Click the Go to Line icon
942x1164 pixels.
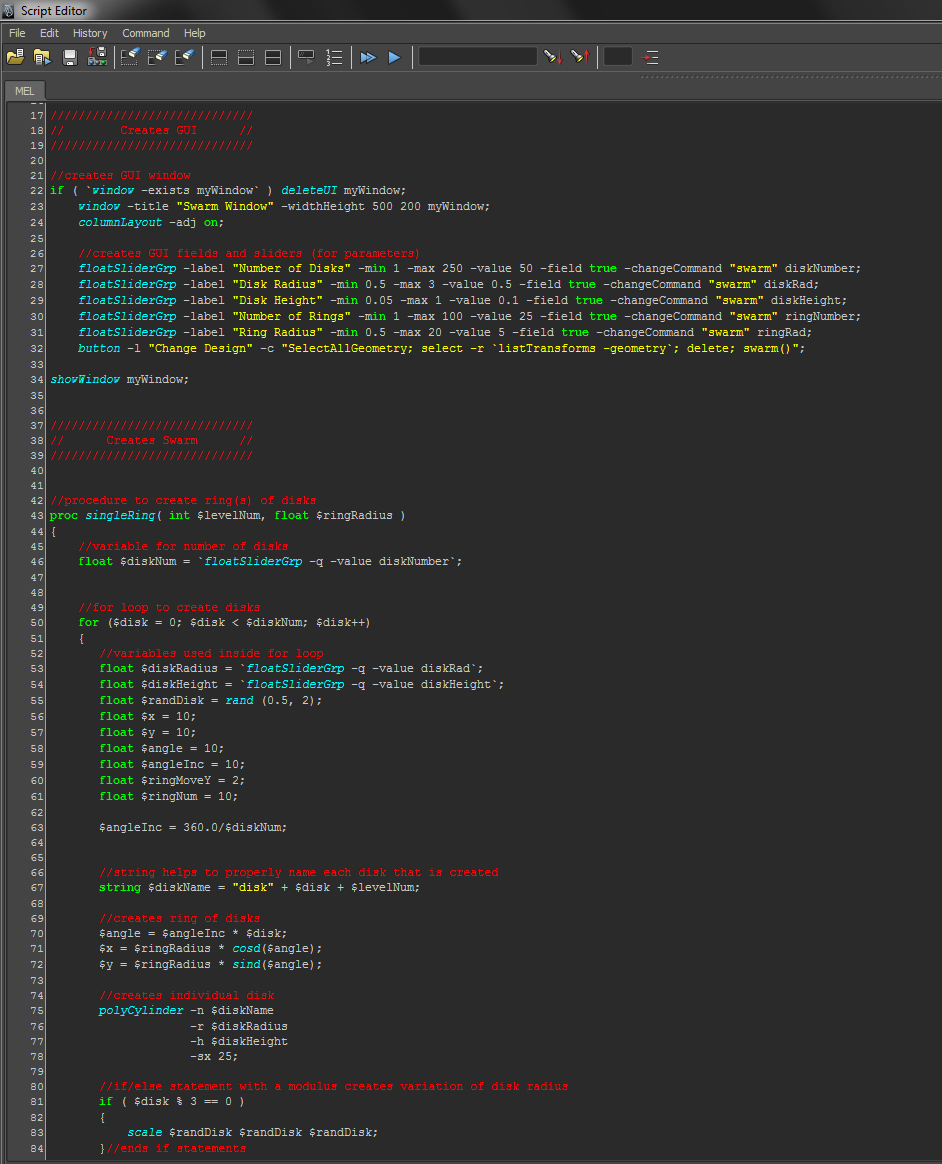tap(649, 57)
